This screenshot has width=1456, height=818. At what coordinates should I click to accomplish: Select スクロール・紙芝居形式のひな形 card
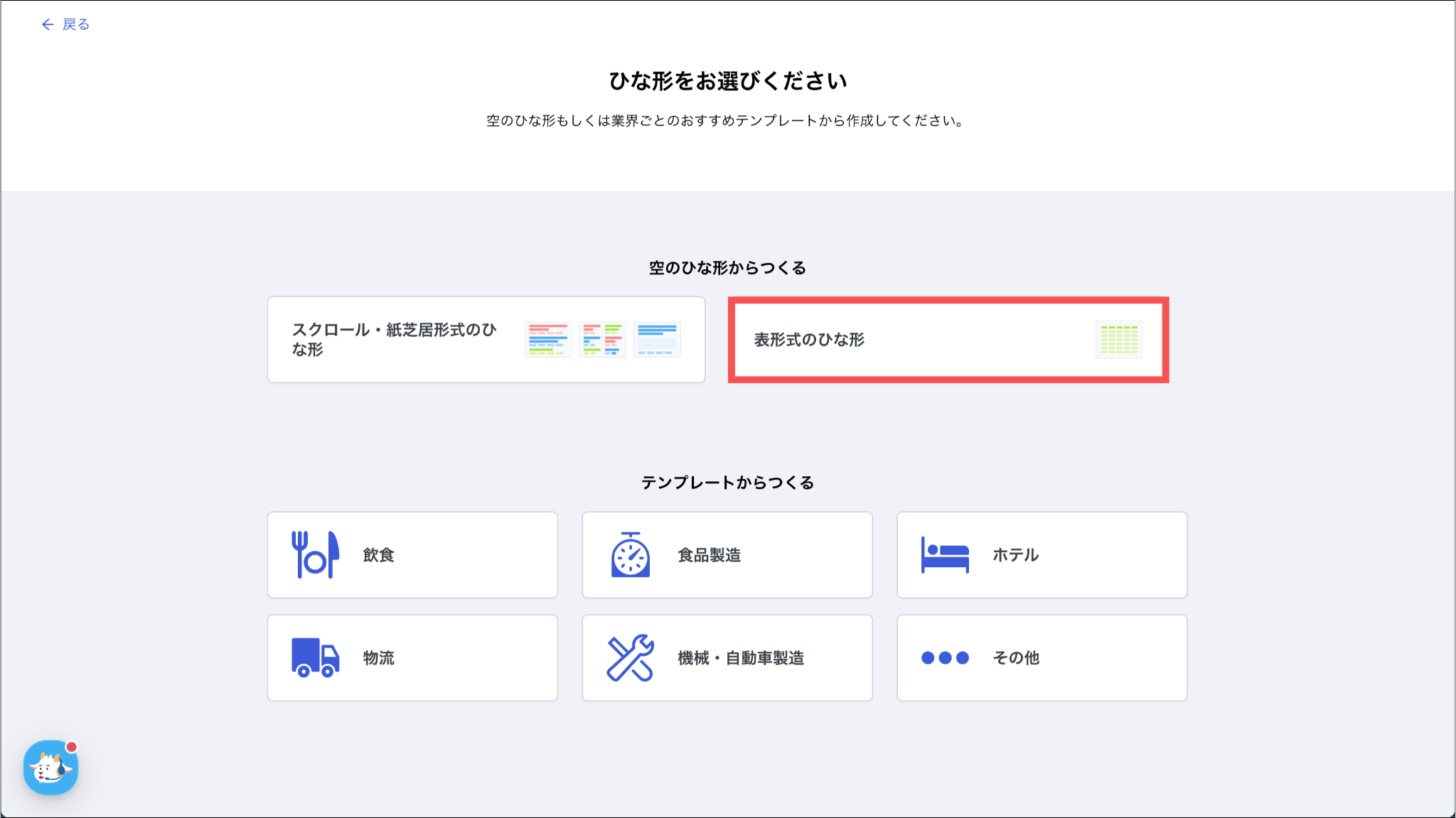coord(395,340)
